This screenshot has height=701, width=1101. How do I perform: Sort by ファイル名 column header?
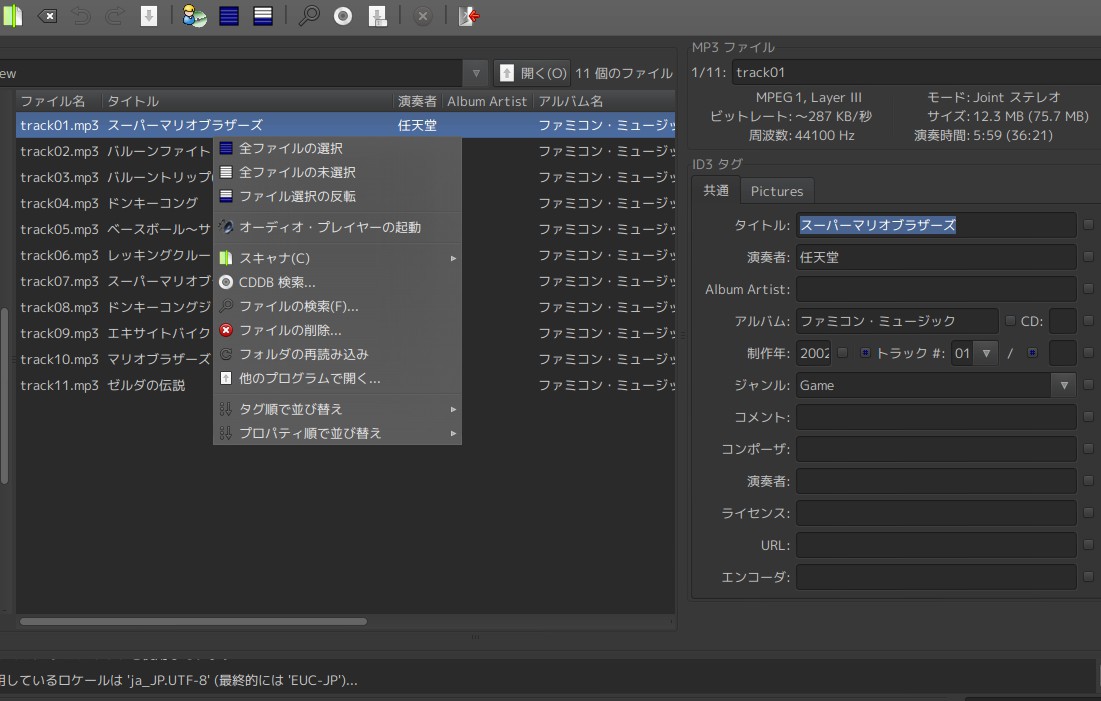coord(59,101)
